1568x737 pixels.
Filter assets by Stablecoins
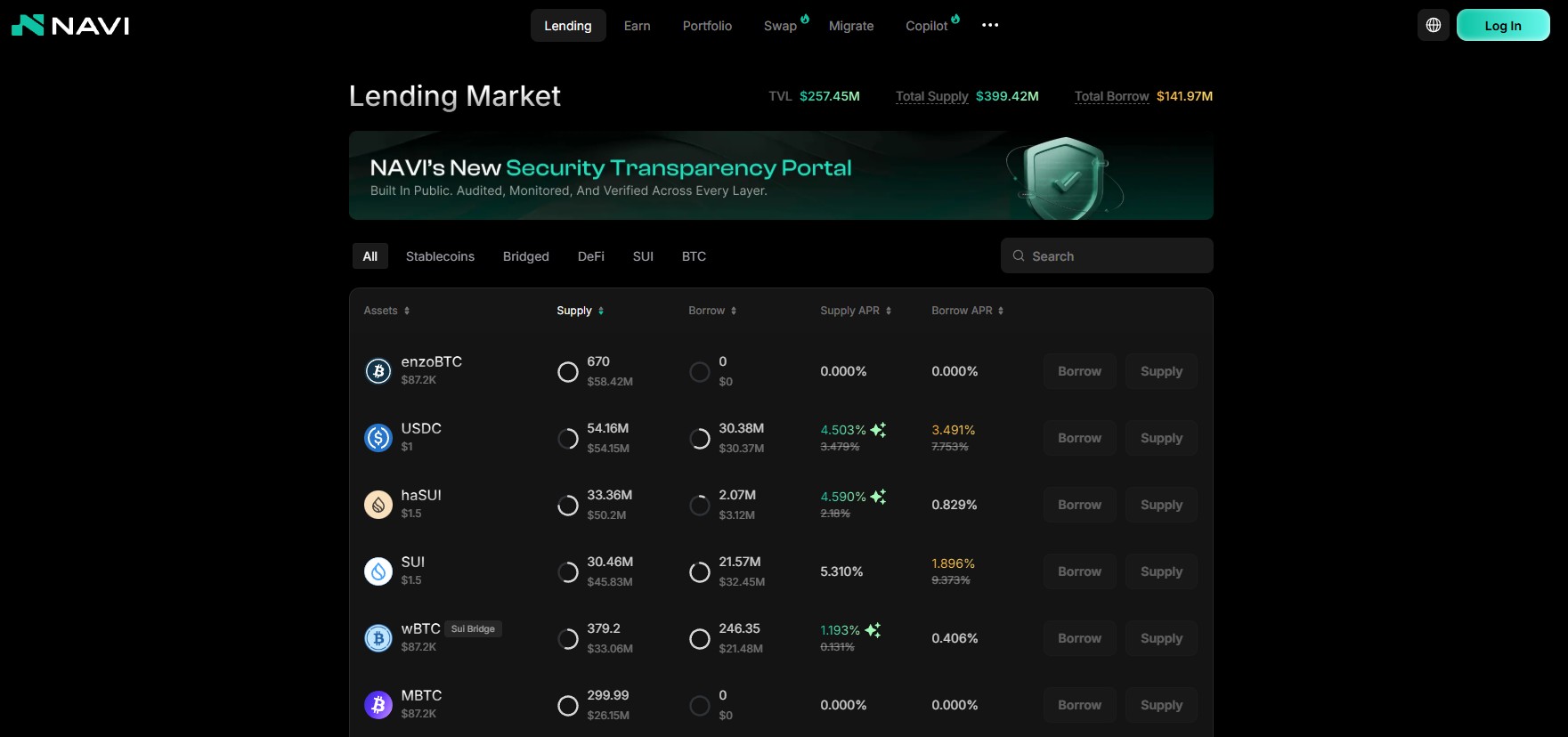(x=440, y=256)
